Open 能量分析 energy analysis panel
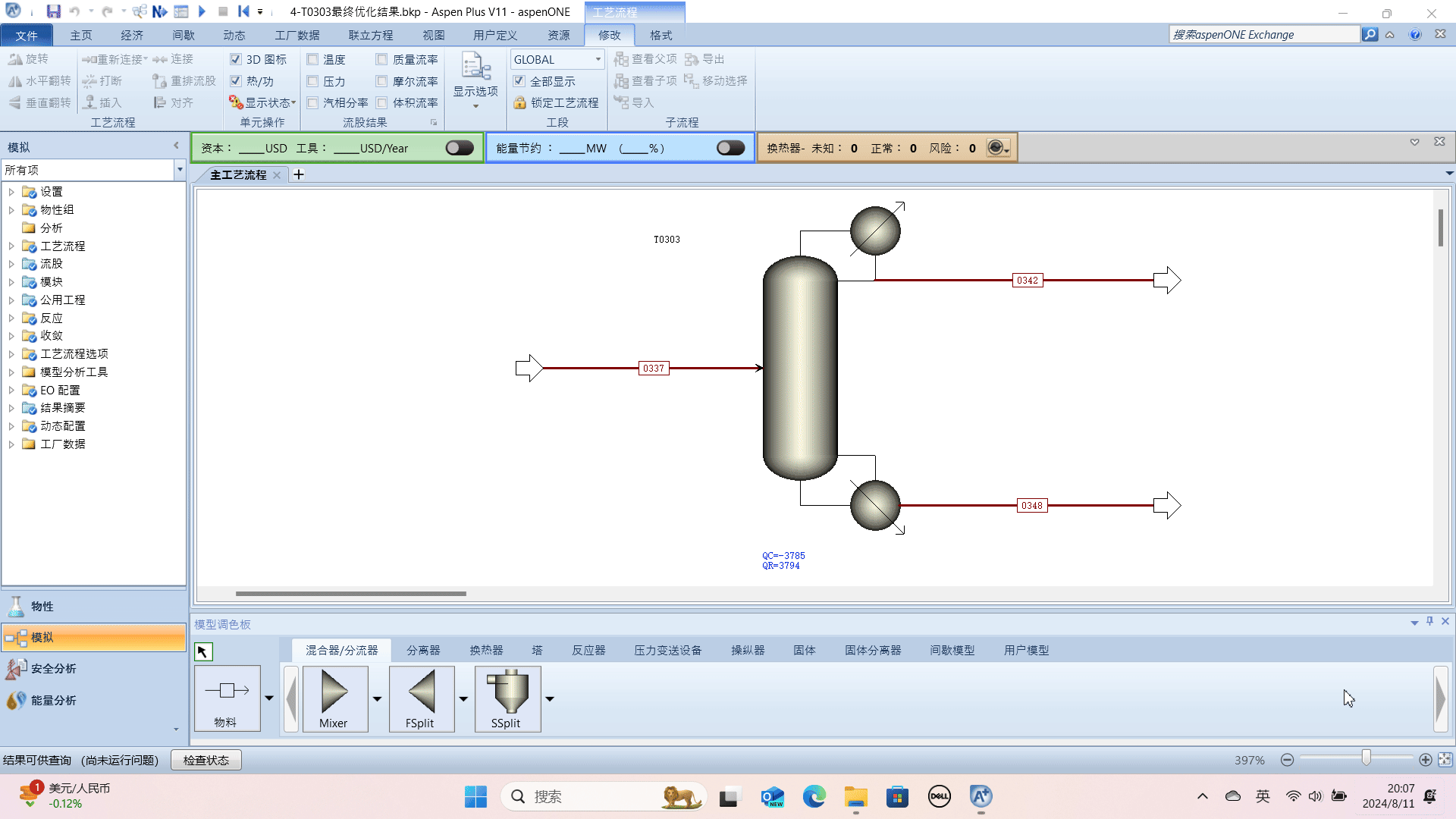The height and width of the screenshot is (819, 1456). [x=53, y=700]
